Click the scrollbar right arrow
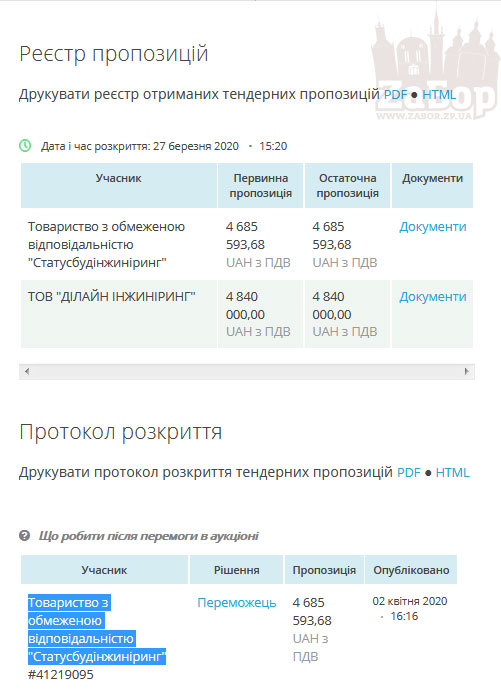The image size is (501, 696). point(466,372)
